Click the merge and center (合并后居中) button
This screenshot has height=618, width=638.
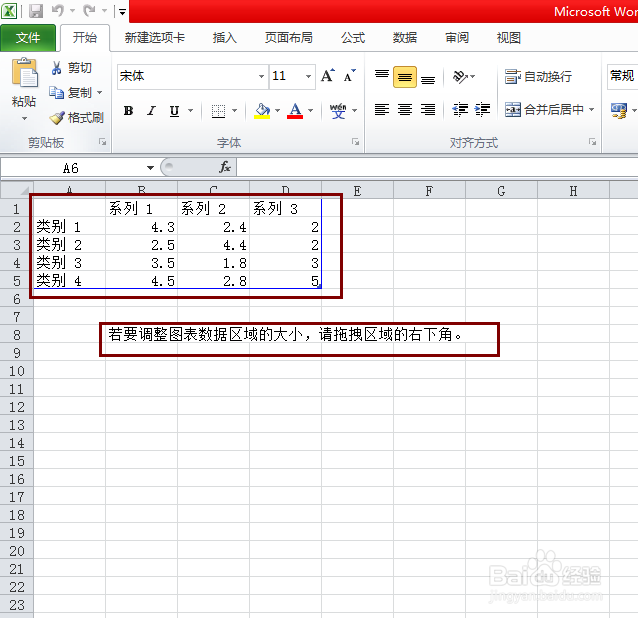tap(544, 109)
